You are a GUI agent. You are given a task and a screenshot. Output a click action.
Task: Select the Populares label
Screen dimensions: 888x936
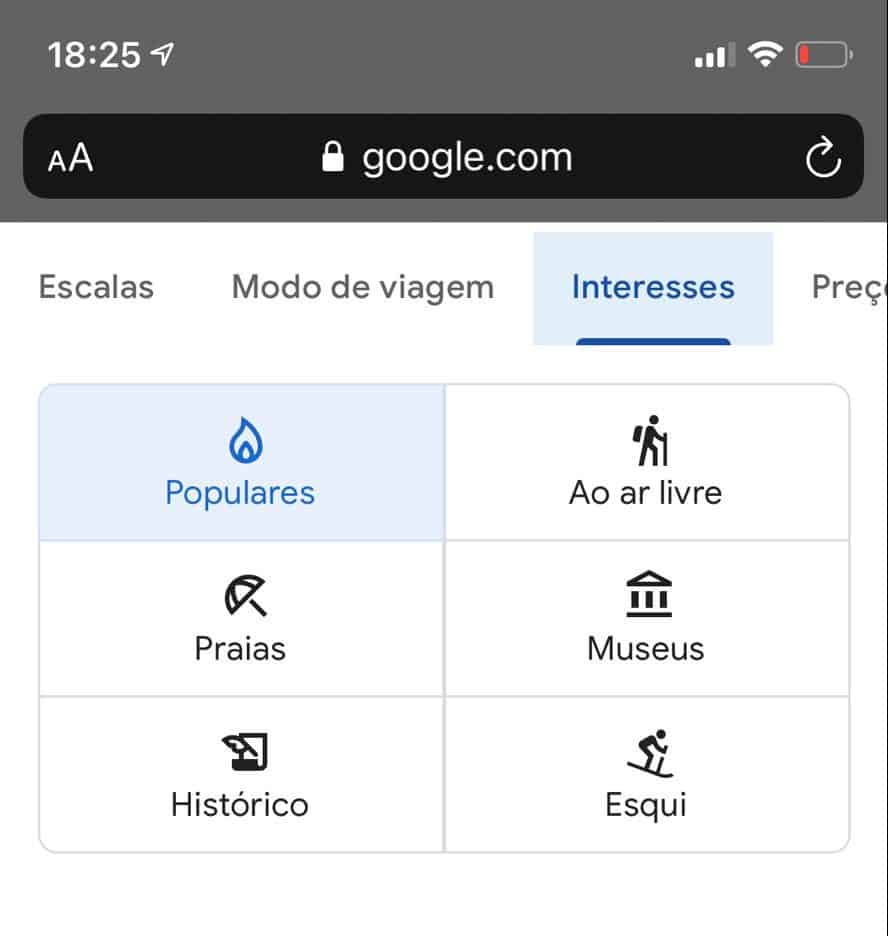coord(240,493)
